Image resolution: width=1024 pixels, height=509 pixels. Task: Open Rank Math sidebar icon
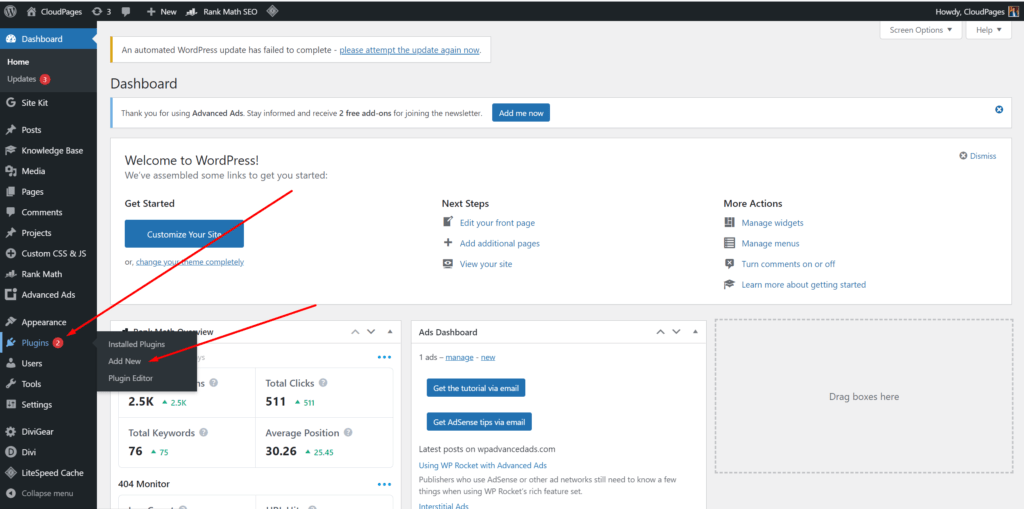click(x=10, y=274)
